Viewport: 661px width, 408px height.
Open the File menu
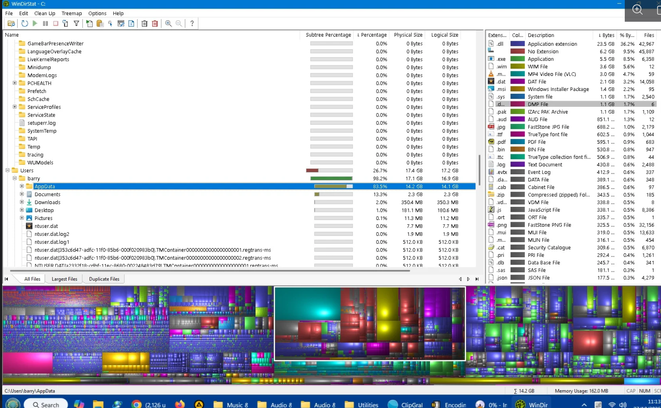(x=9, y=13)
